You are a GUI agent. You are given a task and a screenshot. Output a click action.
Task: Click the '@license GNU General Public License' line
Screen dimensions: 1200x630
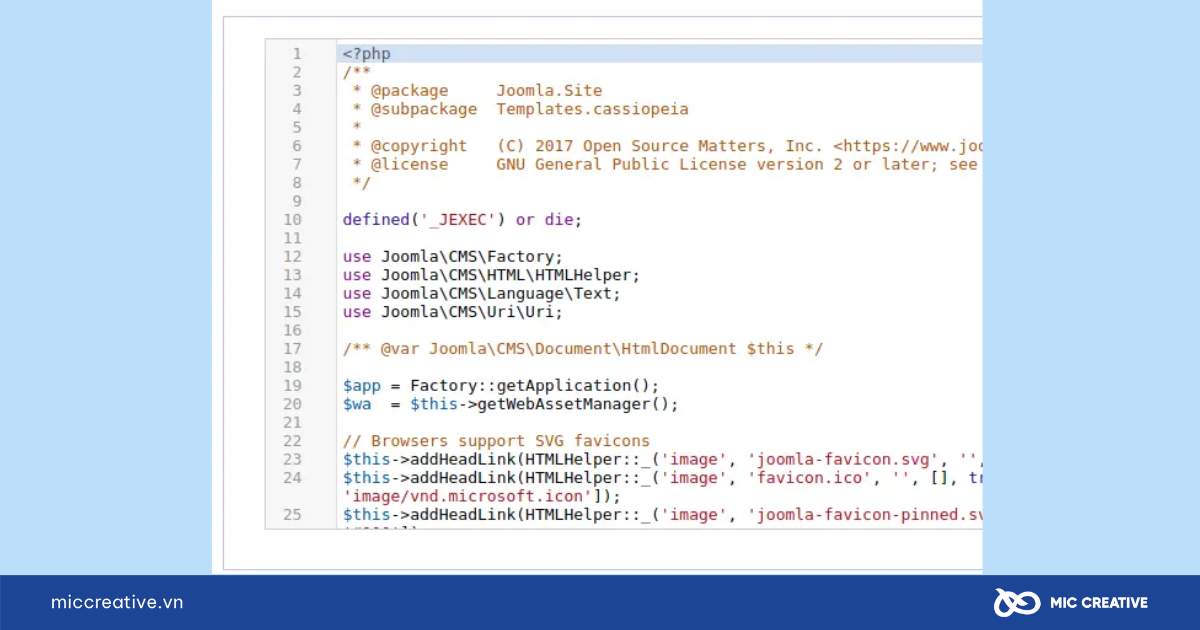coord(666,164)
